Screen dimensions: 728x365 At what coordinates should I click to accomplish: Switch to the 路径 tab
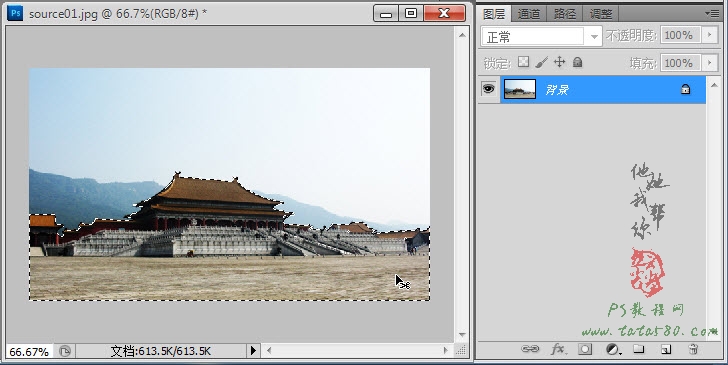coord(565,13)
